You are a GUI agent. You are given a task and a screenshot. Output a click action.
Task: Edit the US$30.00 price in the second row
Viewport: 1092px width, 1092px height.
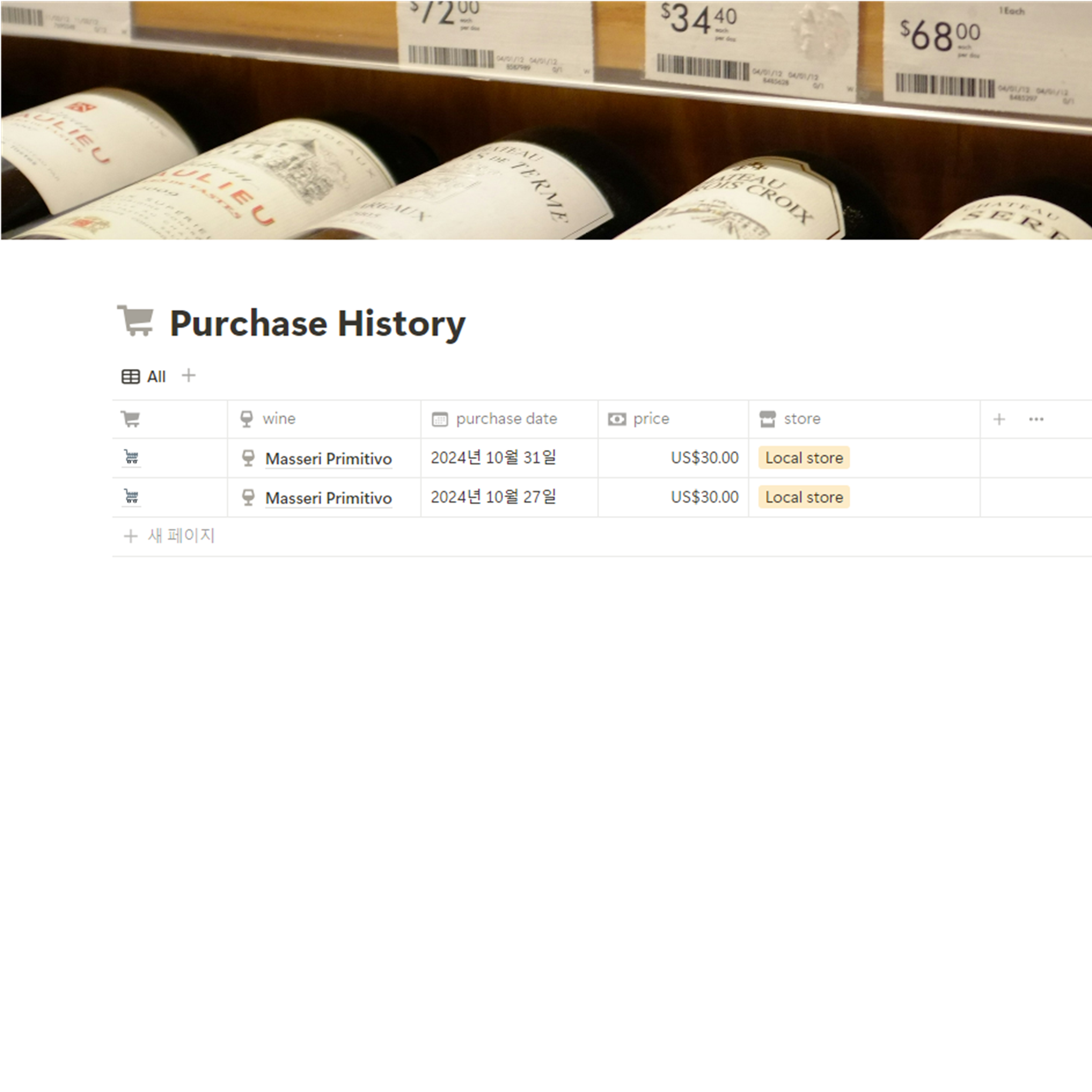(673, 497)
